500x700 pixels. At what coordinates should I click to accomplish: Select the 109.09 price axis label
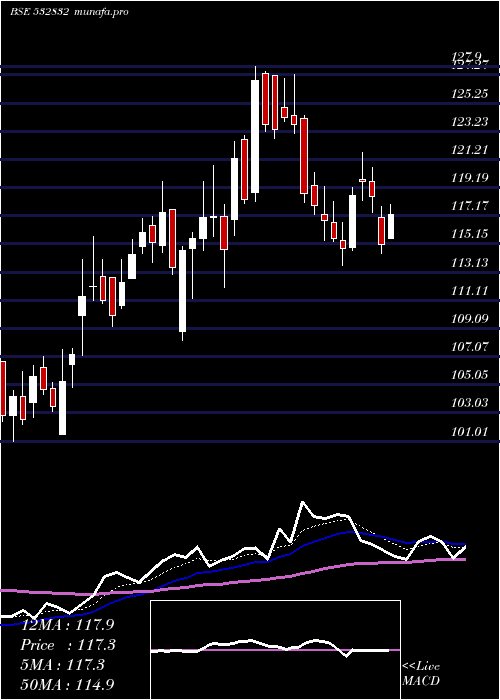click(469, 319)
